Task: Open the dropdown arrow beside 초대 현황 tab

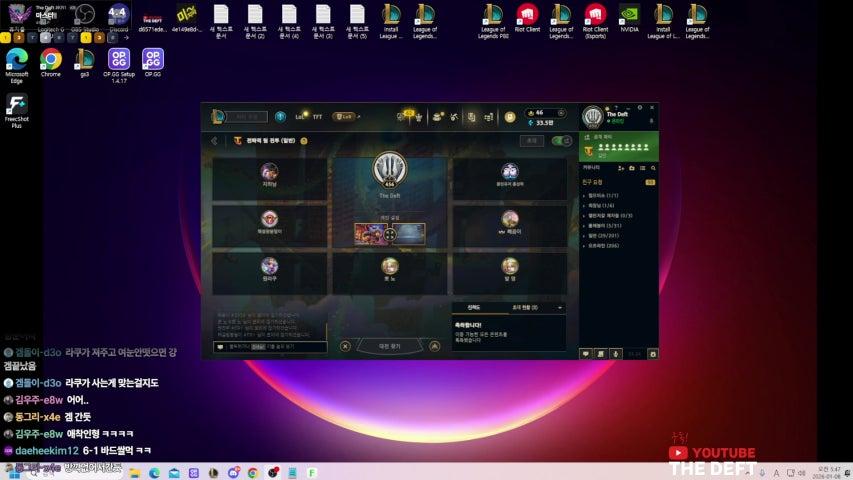Action: pos(560,307)
